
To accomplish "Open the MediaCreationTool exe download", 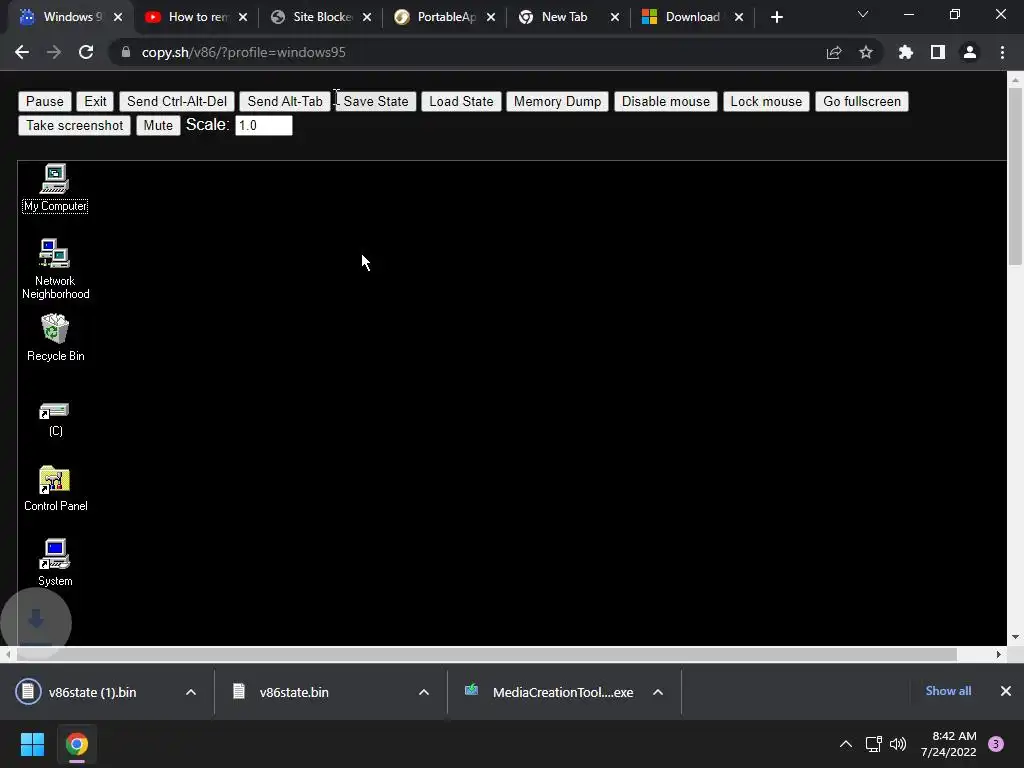I will (563, 692).
